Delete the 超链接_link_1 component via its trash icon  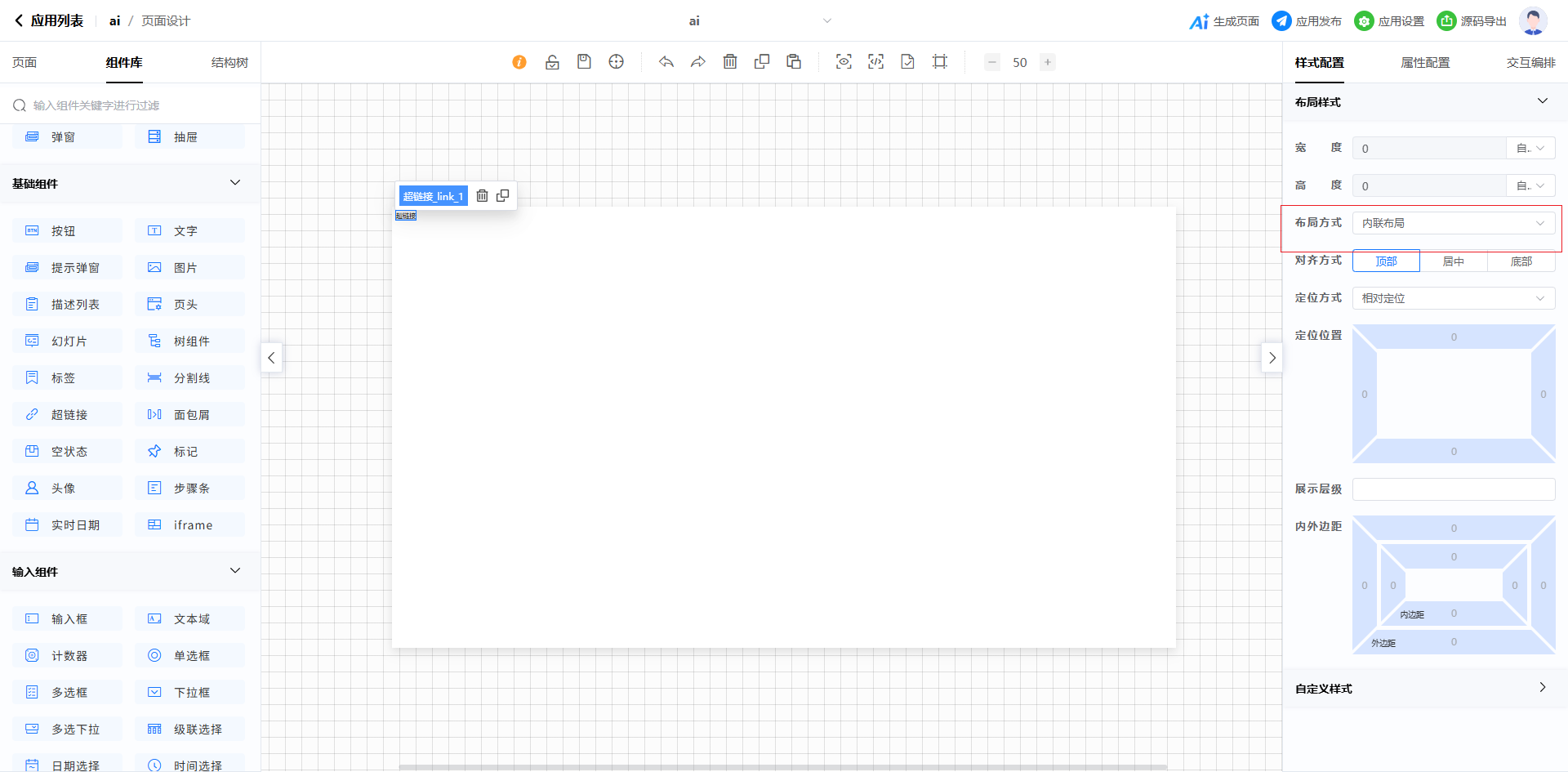tap(482, 196)
